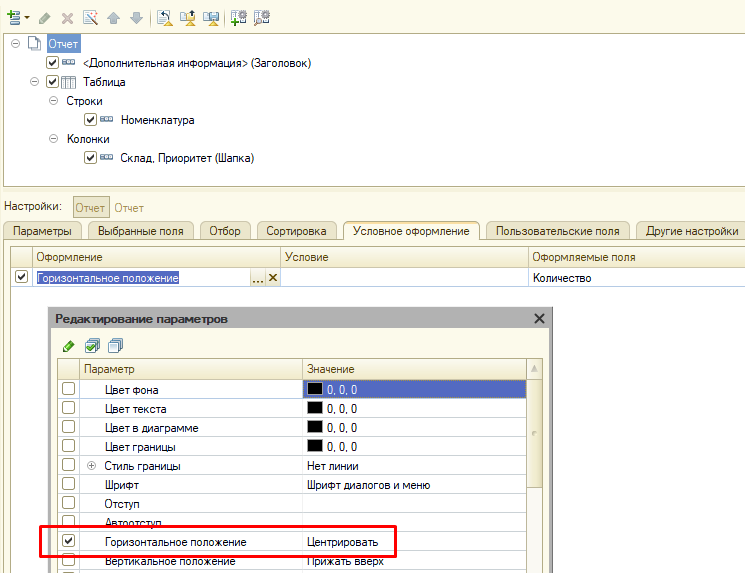Click the add new element icon in toolbar
Image resolution: width=745 pixels, height=573 pixels.
(x=14, y=18)
